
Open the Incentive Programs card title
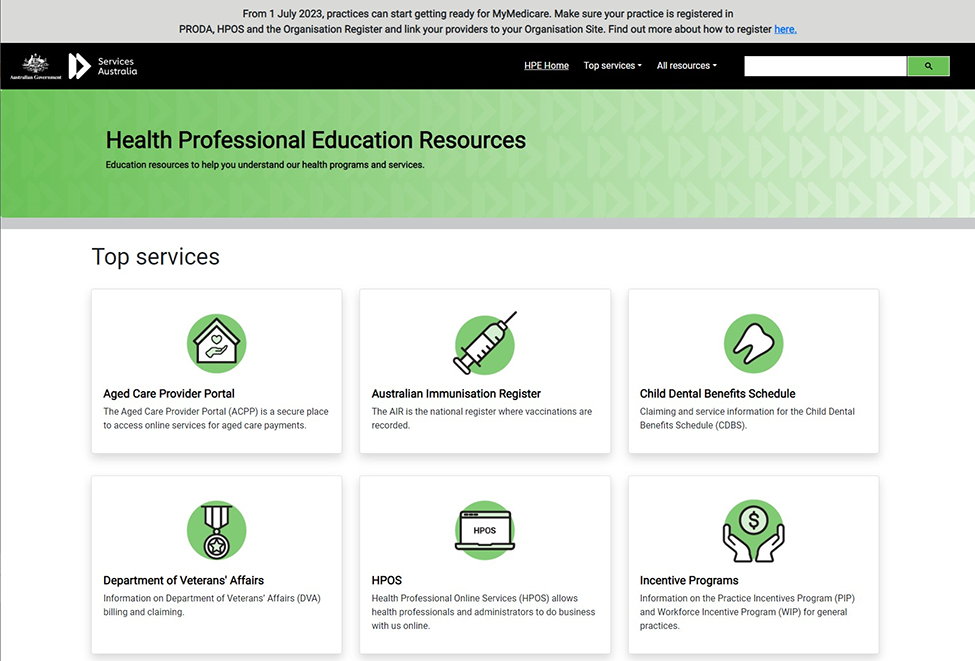click(689, 580)
